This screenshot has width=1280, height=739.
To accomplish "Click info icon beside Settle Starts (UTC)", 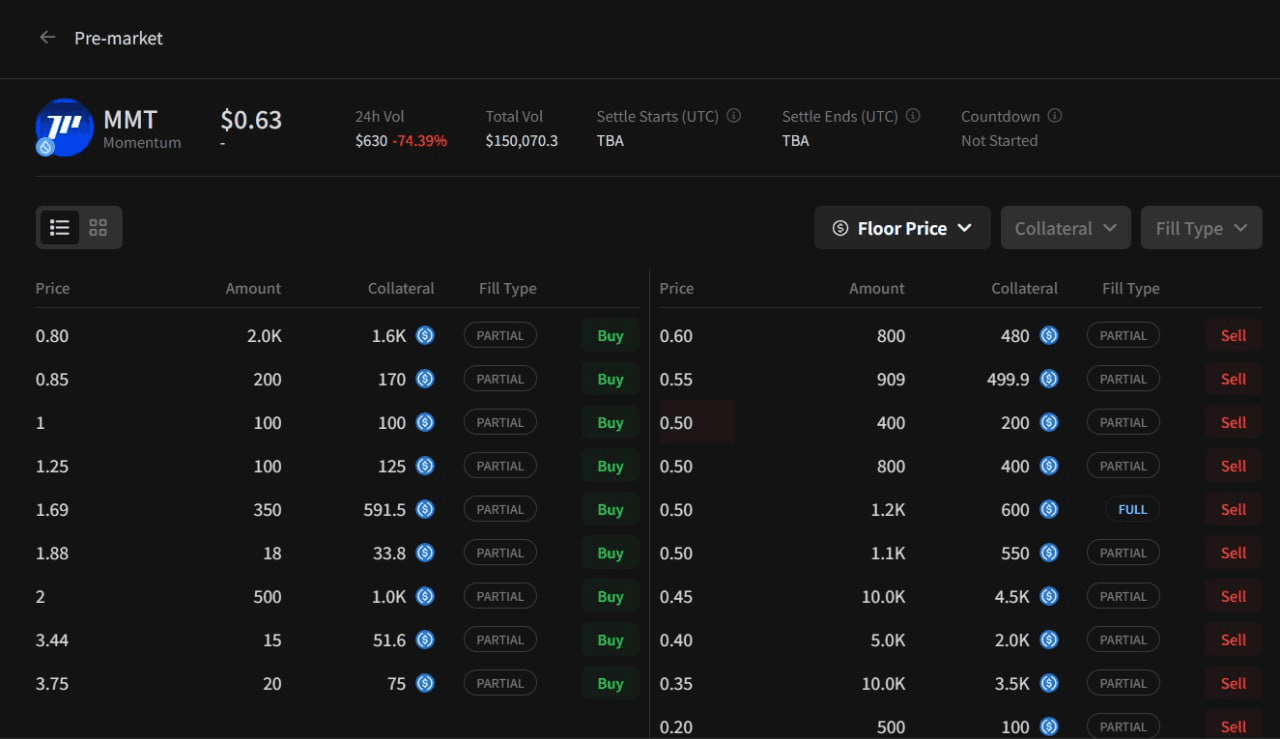I will (734, 116).
